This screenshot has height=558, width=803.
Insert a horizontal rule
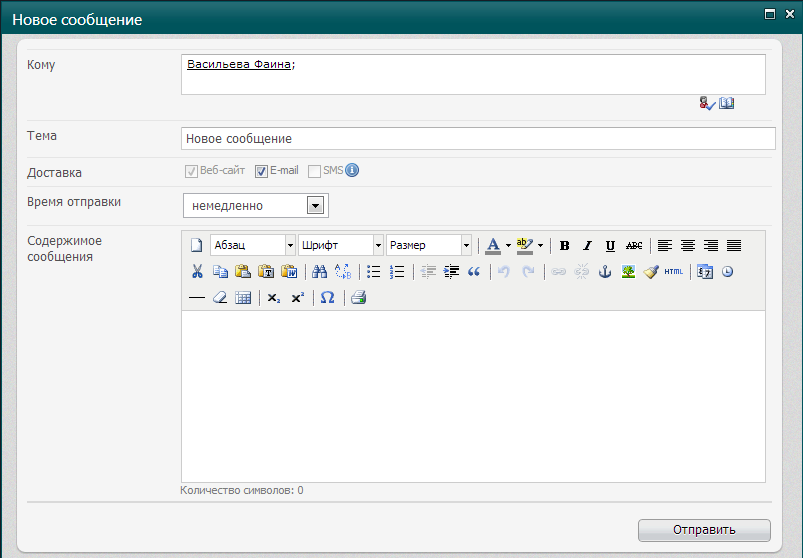pyautogui.click(x=197, y=297)
